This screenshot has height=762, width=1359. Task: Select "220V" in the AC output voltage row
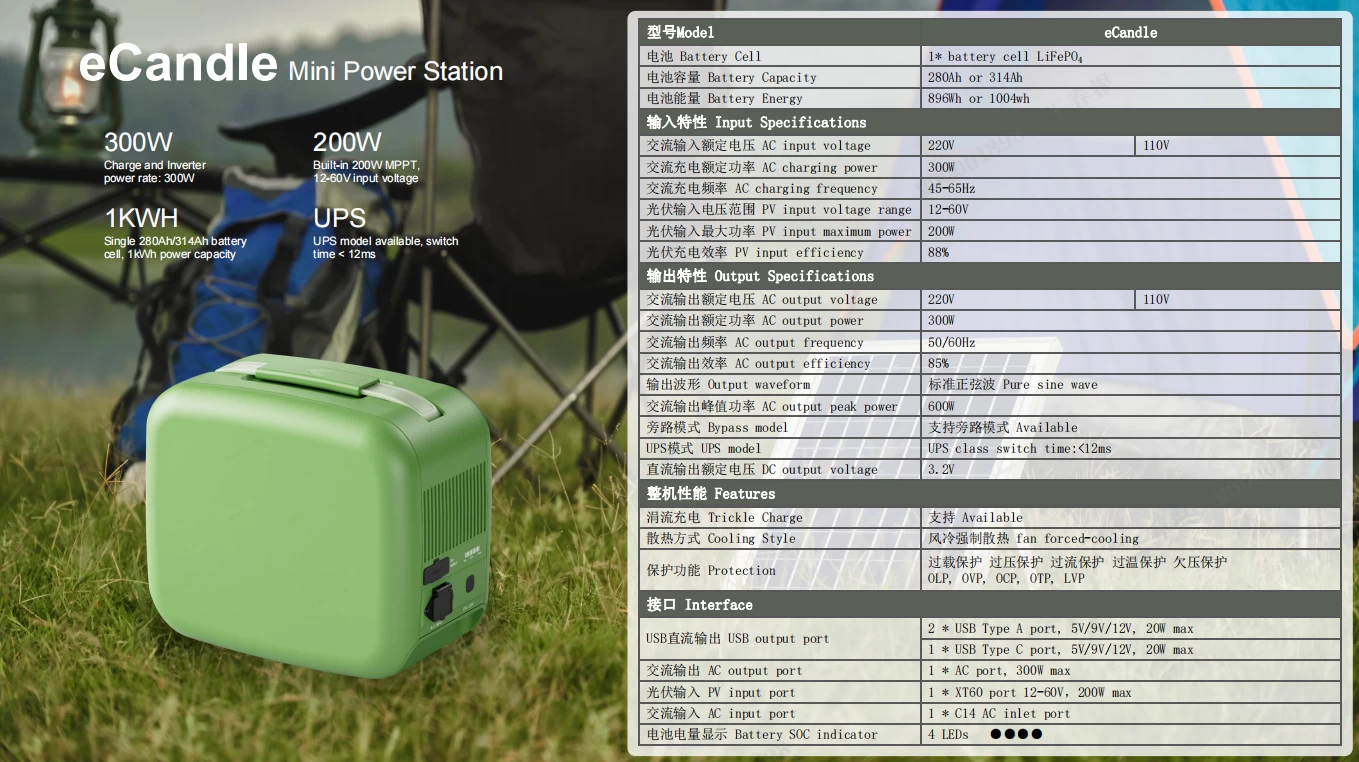(x=941, y=299)
